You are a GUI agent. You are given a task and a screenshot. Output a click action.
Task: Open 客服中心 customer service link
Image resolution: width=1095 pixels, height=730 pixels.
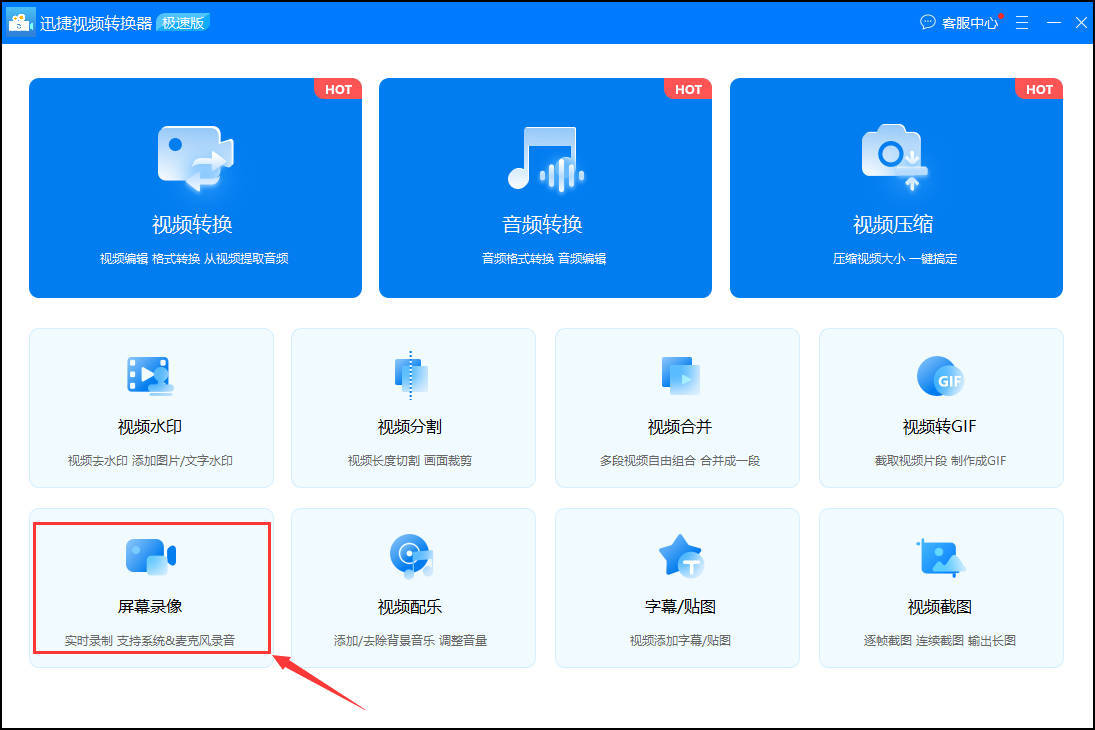(969, 23)
